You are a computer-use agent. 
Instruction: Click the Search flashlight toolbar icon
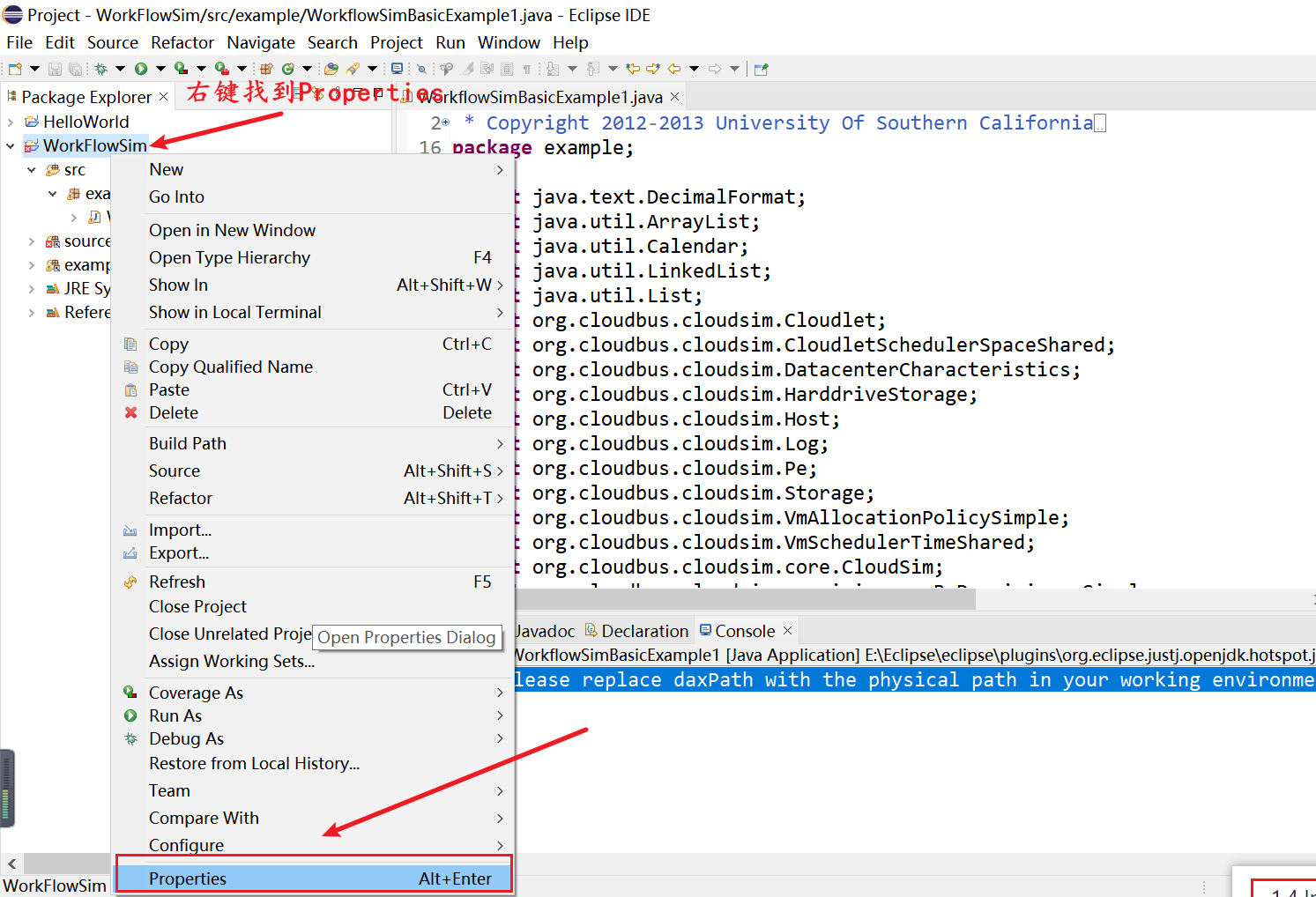coord(353,69)
